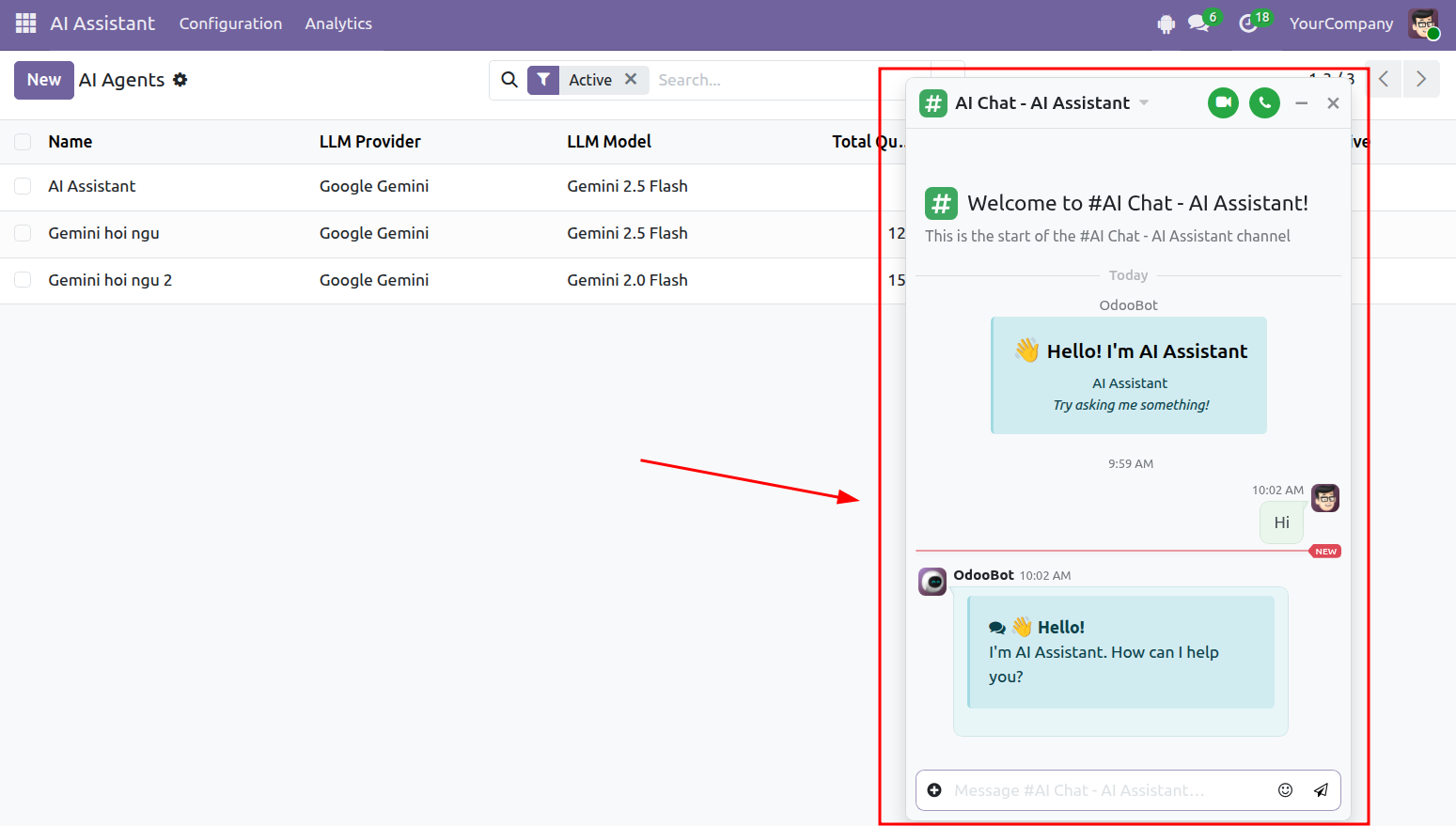Image resolution: width=1456 pixels, height=826 pixels.
Task: Click OdooBot avatar in chat
Action: [932, 582]
